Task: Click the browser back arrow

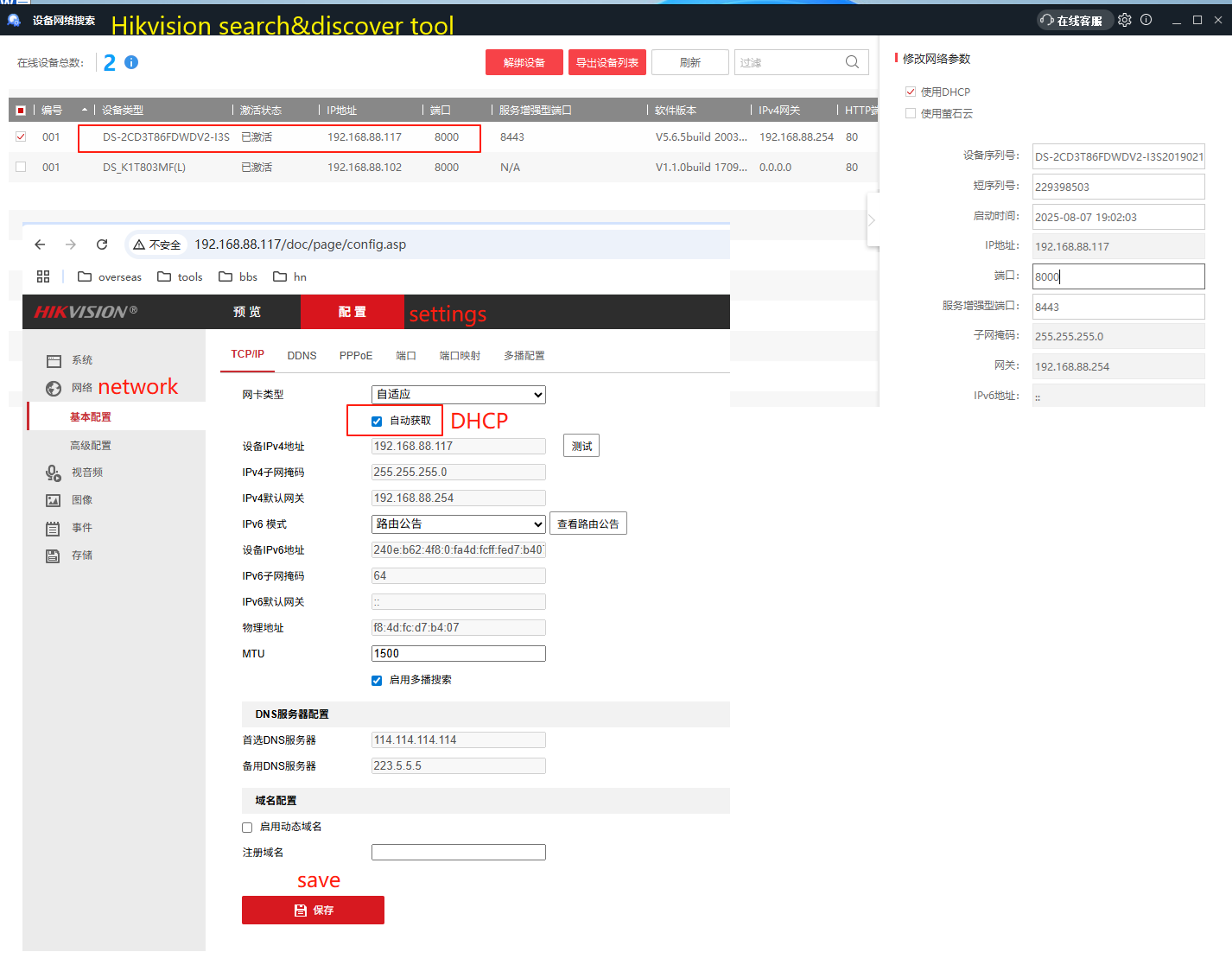Action: click(x=40, y=244)
